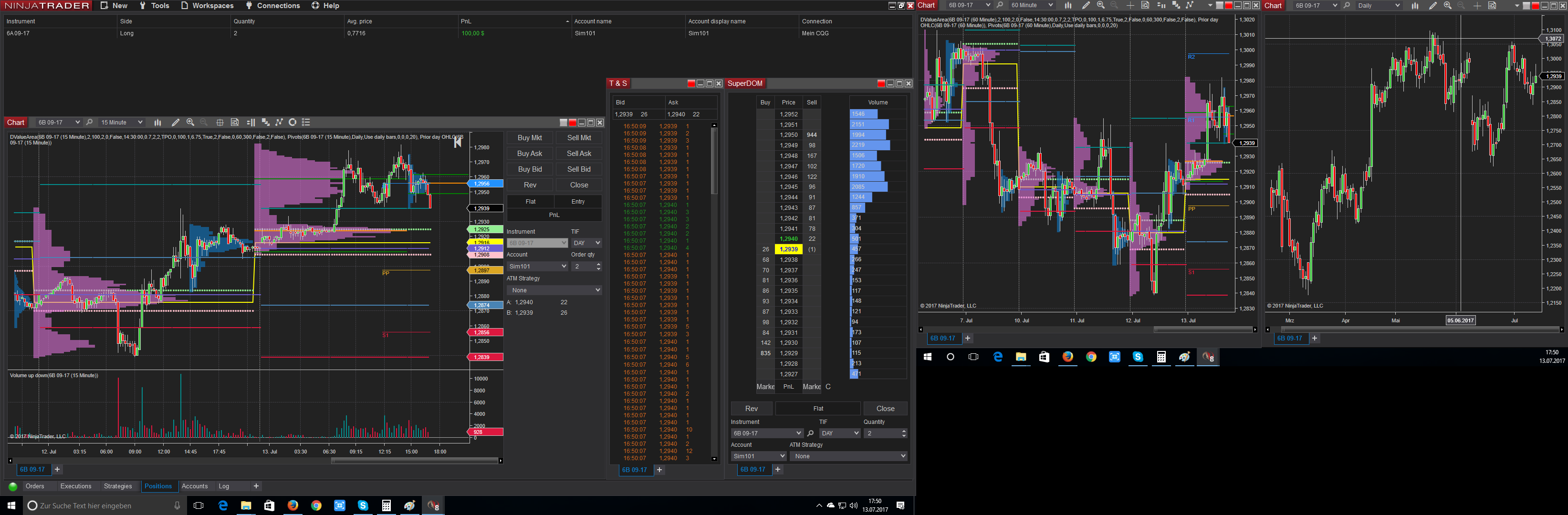
Task: Click Rev button in SuperDOM
Action: 752,409
